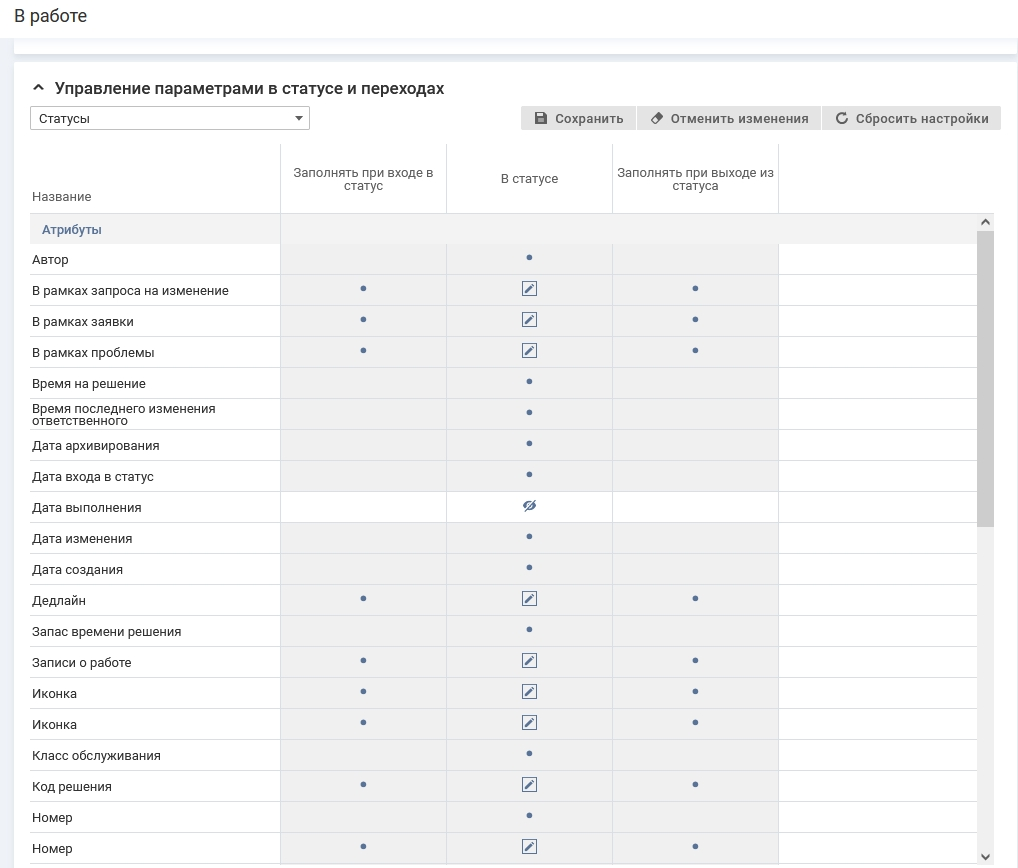Viewport: 1018px width, 868px height.
Task: Click the Код решения edit icon
Action: (x=529, y=785)
